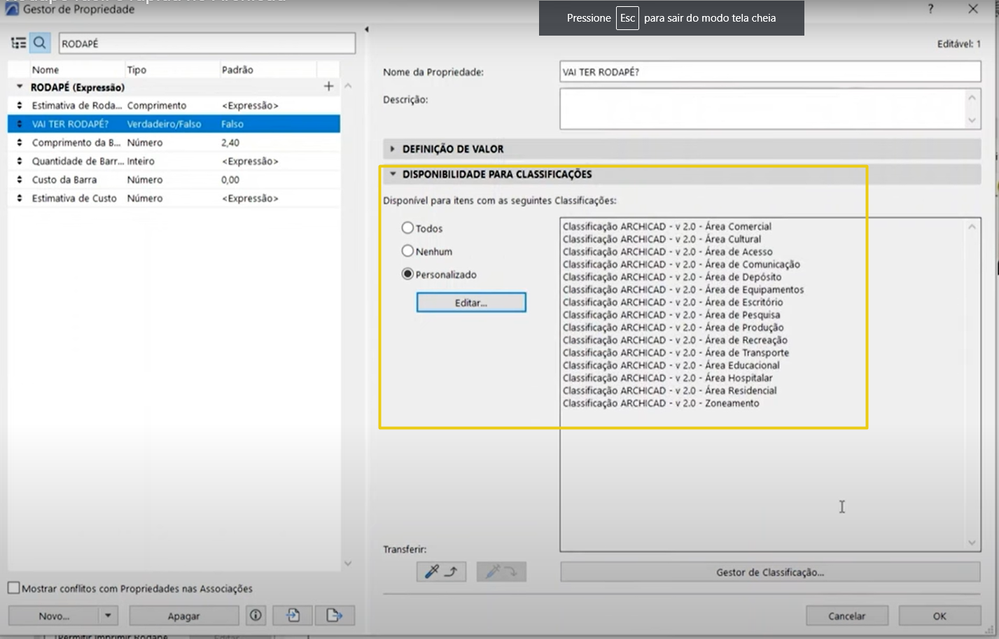Click the export properties icon
Viewport: 999px width, 639px height.
click(334, 615)
